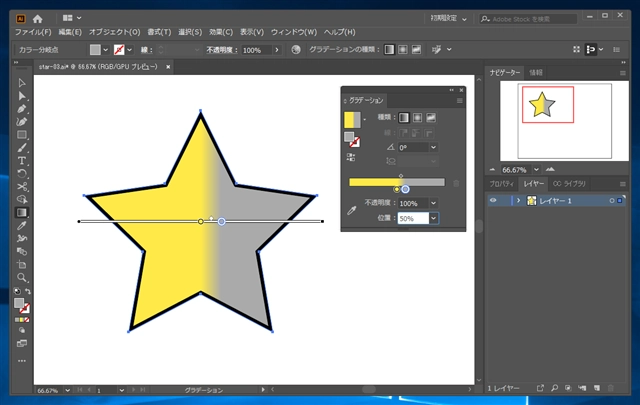The image size is (640, 405).
Task: Click the Home icon
Action: pyautogui.click(x=38, y=18)
